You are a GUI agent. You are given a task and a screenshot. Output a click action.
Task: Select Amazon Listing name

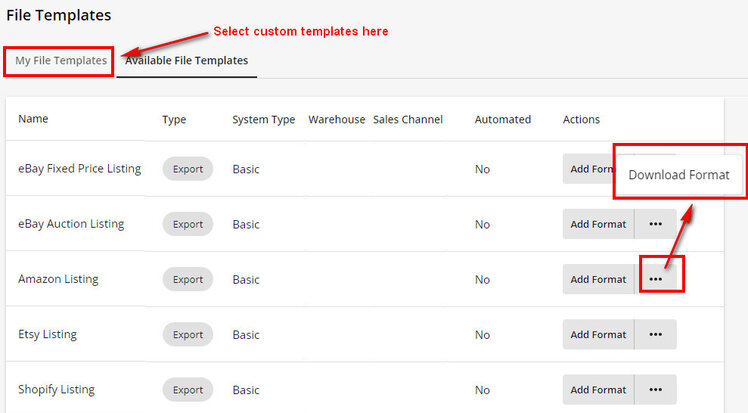(x=58, y=279)
